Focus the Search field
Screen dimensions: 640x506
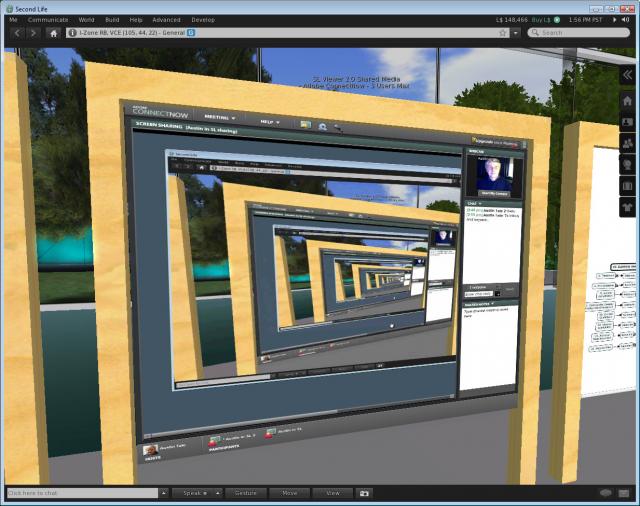tap(578, 33)
